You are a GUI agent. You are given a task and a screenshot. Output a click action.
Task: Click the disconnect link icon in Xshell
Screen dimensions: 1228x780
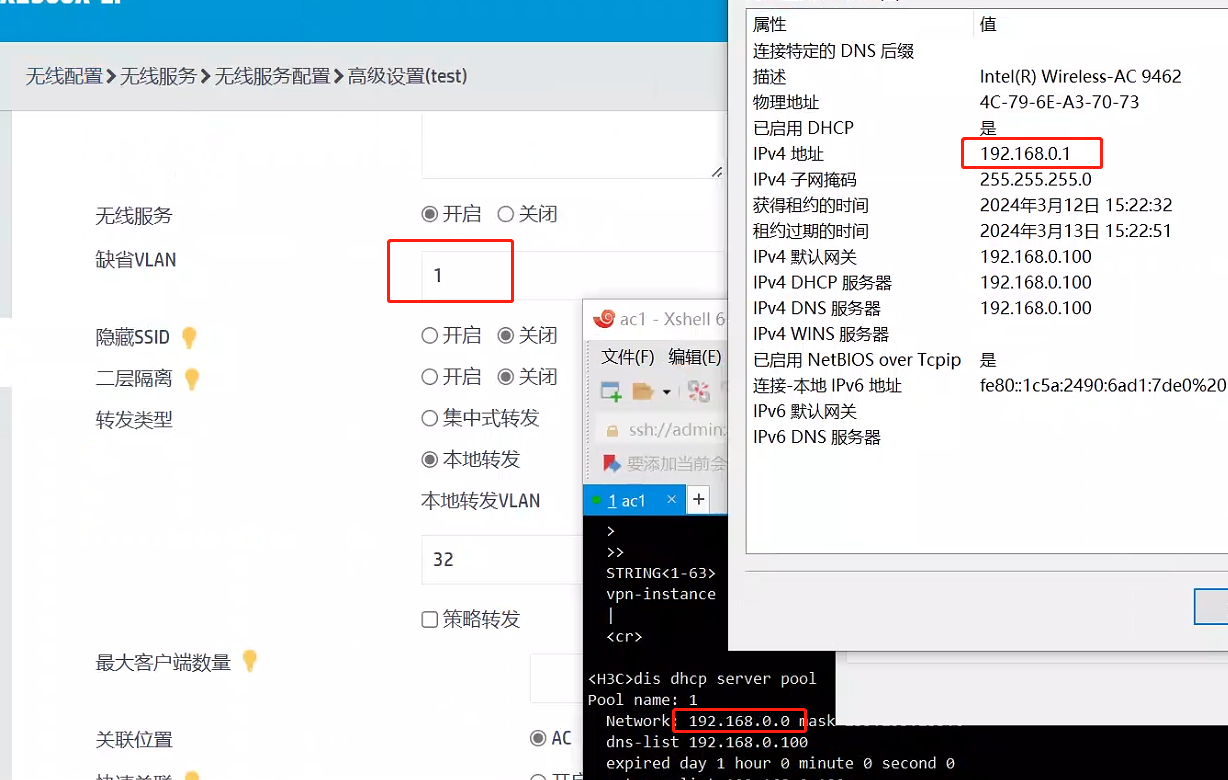tap(699, 391)
